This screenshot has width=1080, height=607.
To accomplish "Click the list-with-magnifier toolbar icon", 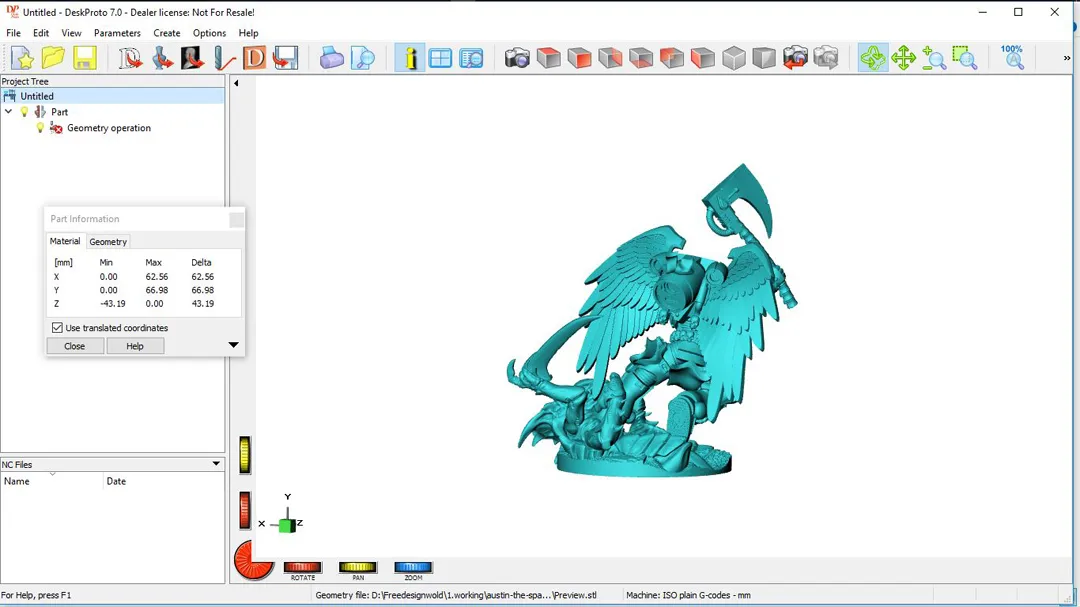I will tap(471, 58).
